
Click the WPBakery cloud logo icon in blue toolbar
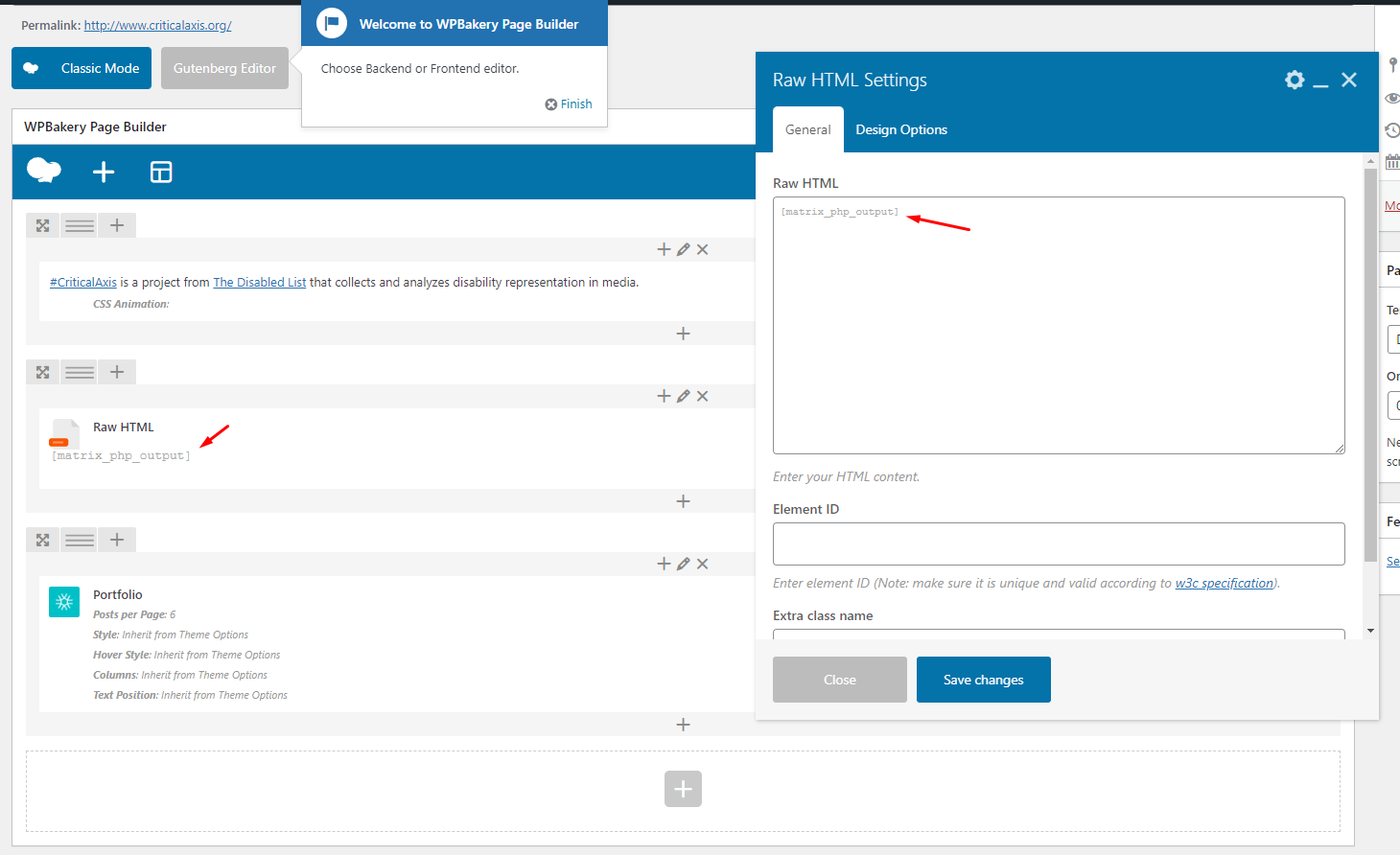point(44,171)
